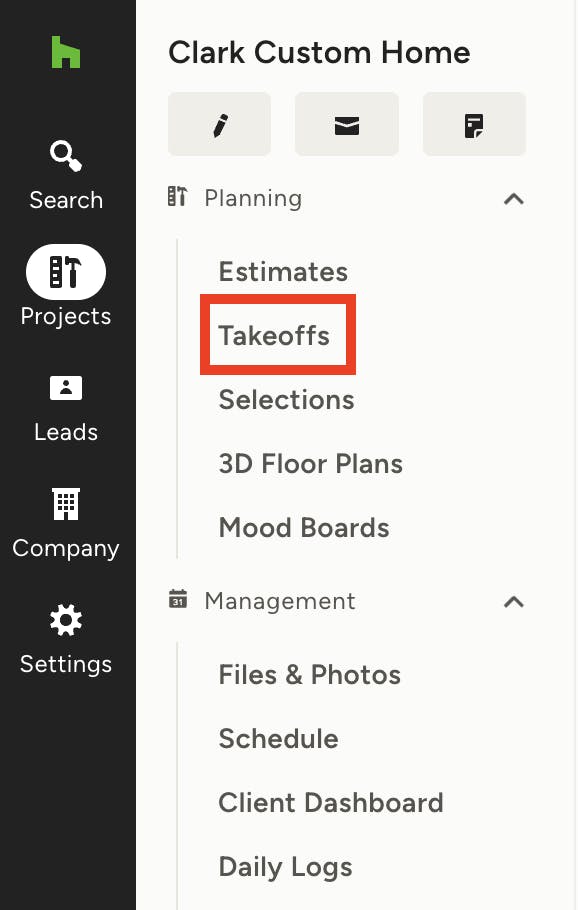Open Search from the sidebar
Screen dimensions: 578x910
pos(66,175)
